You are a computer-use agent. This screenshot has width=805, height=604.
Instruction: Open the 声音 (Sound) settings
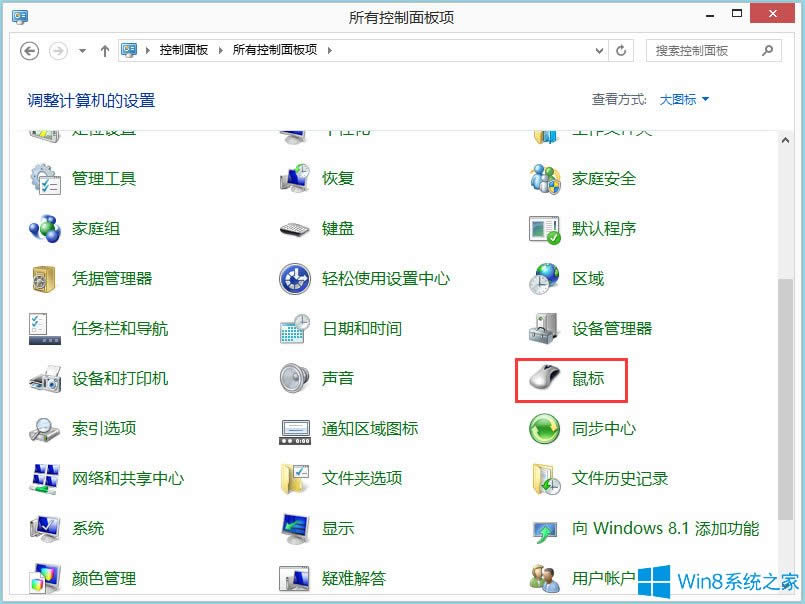(336, 379)
